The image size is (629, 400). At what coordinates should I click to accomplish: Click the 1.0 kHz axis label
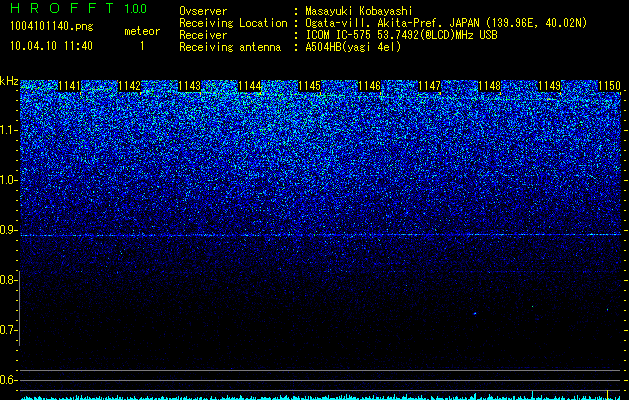(x=7, y=181)
